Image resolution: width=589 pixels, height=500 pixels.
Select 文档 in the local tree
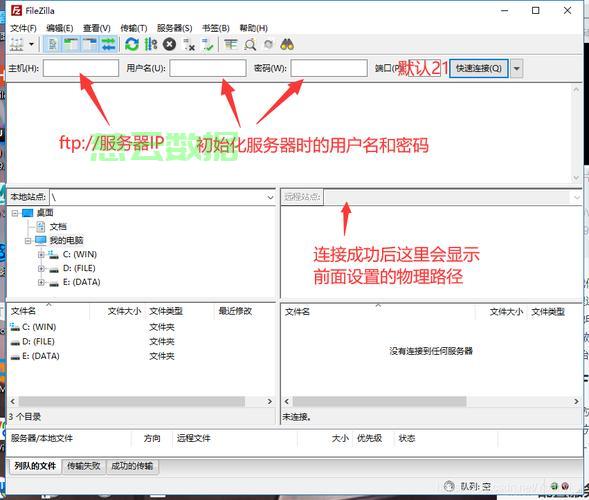(x=58, y=227)
